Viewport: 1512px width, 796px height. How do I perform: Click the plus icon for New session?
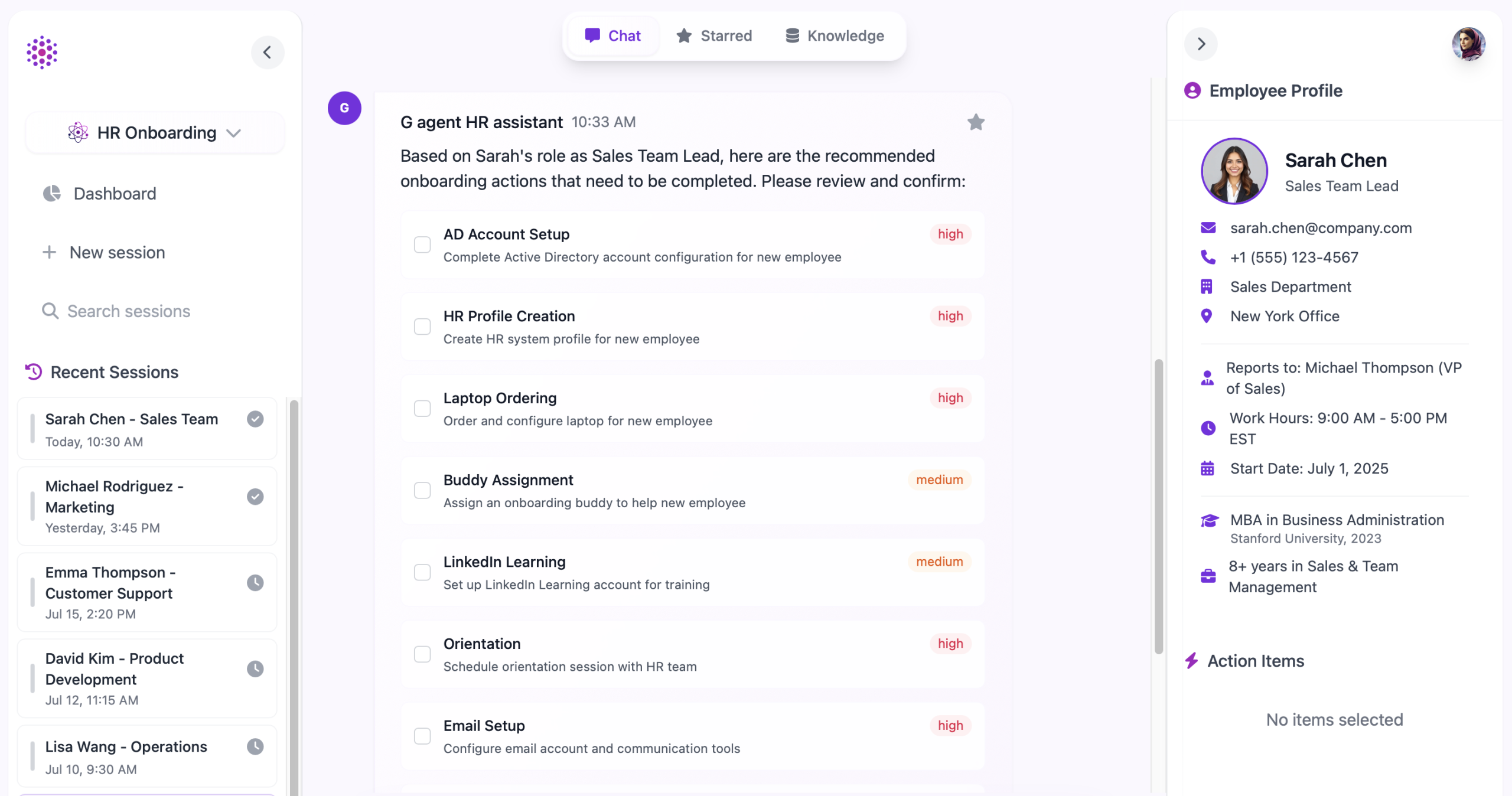50,253
